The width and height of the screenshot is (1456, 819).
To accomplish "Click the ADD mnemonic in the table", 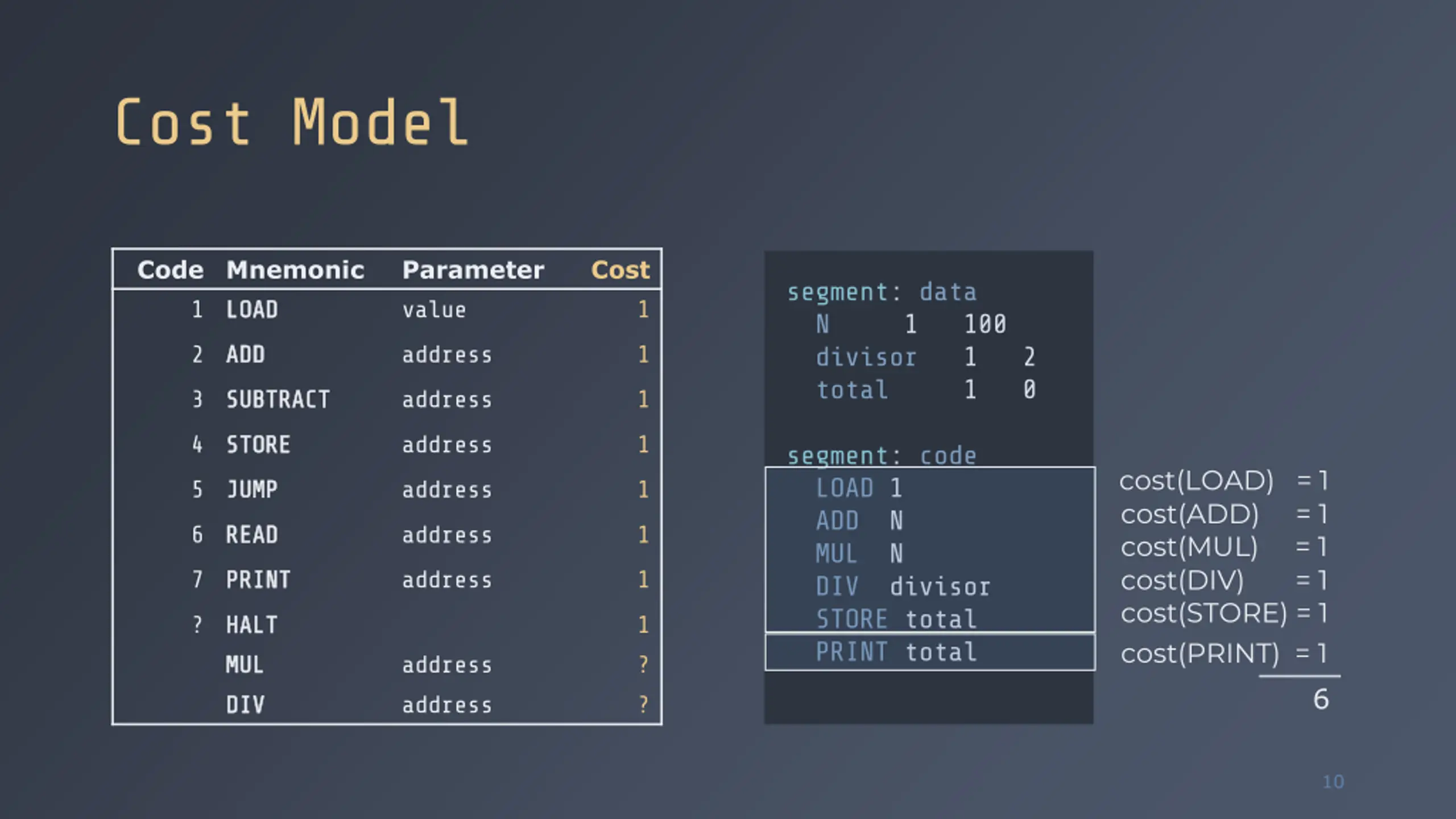I will coord(245,354).
